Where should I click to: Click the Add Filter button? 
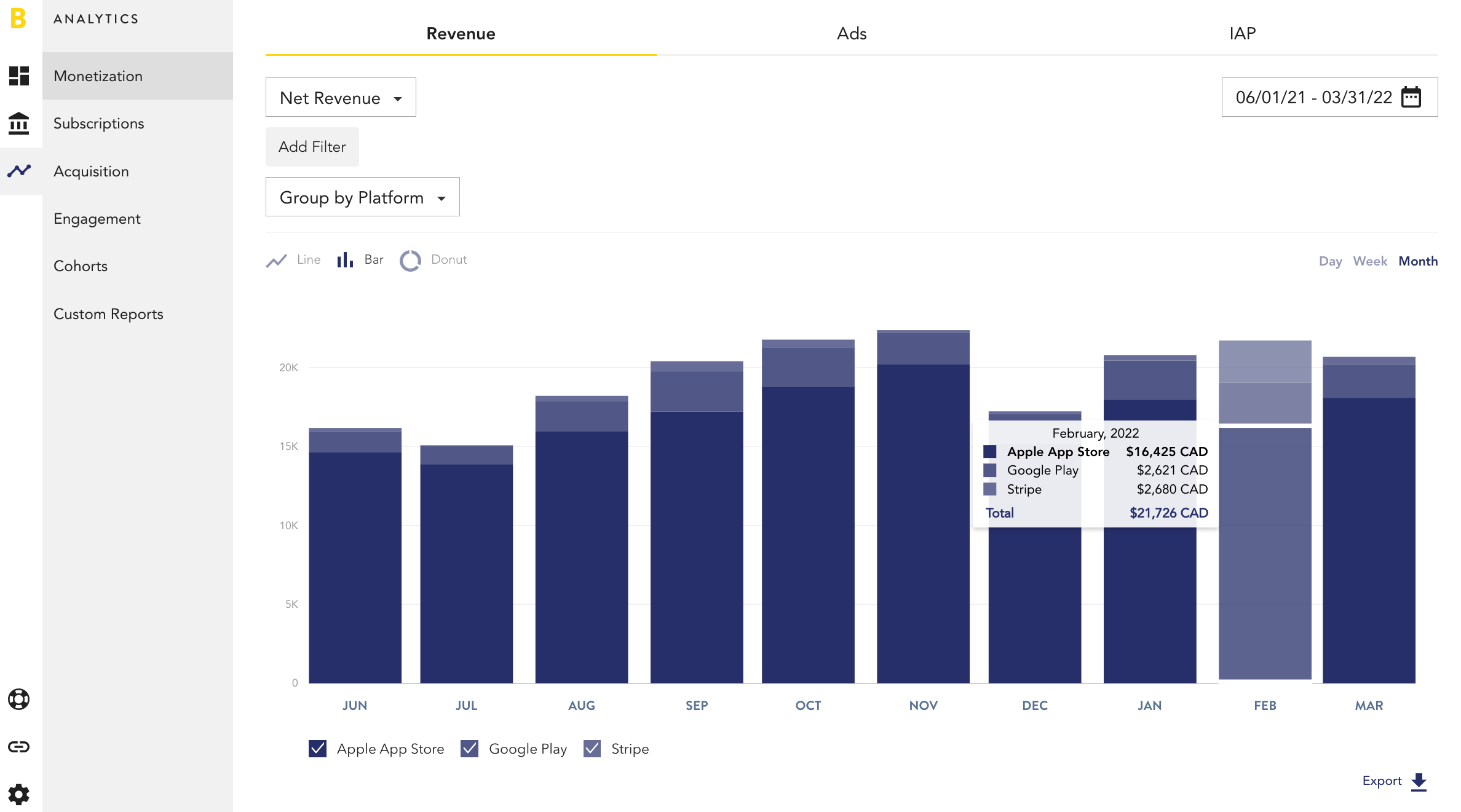coord(312,146)
